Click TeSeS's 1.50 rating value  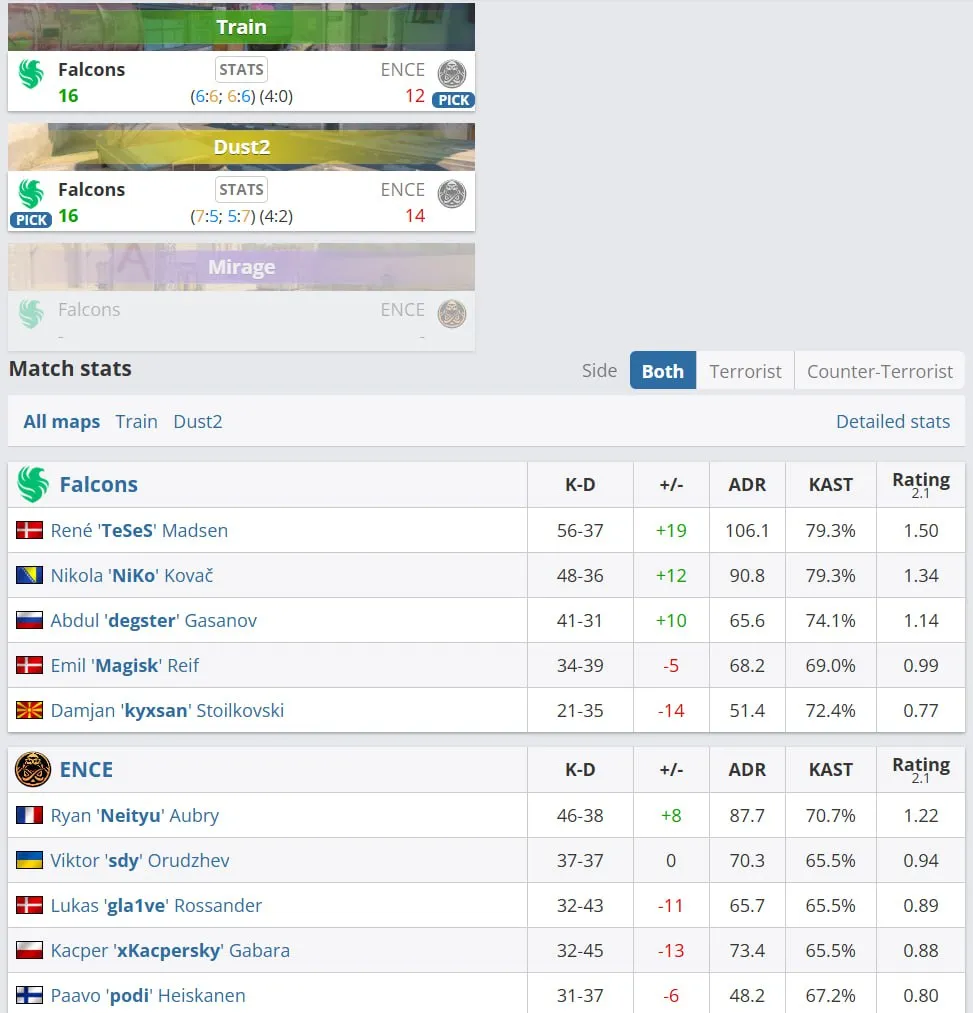(x=921, y=530)
